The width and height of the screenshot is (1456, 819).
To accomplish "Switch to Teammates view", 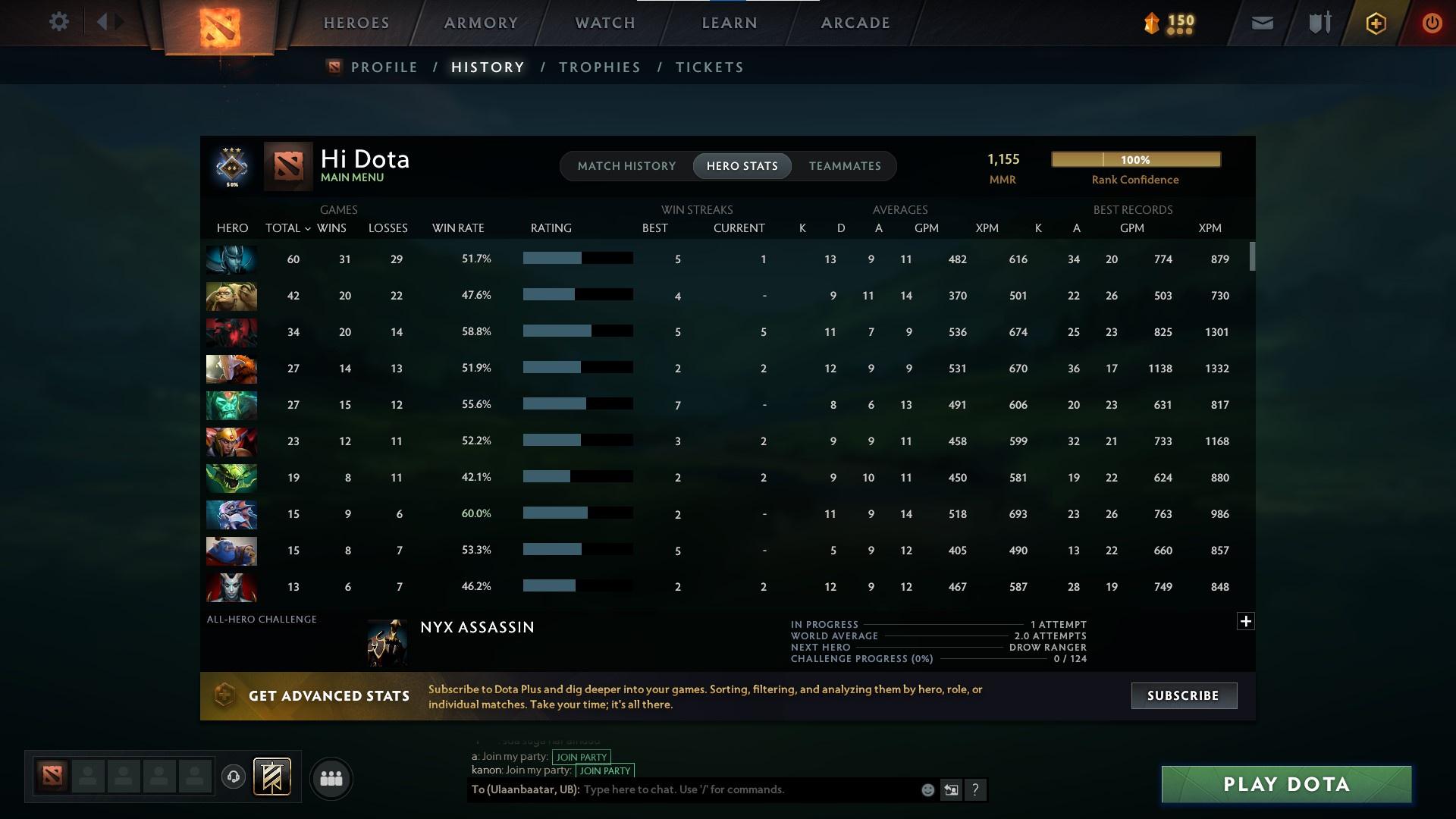I will coord(845,165).
